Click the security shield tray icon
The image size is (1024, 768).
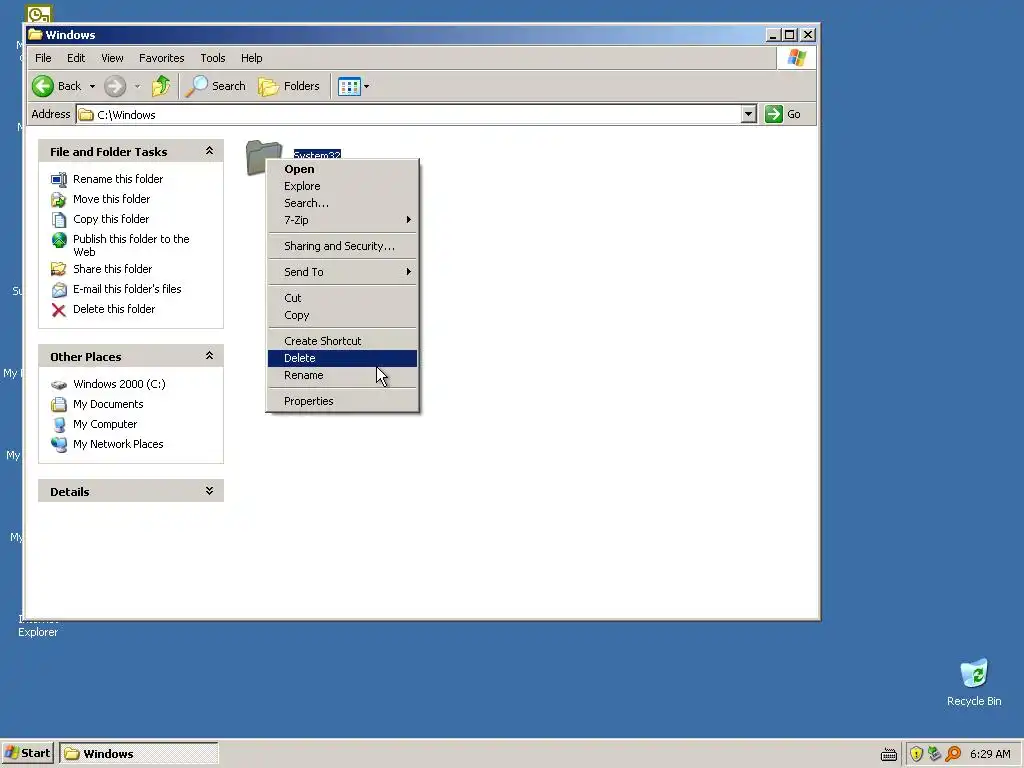pos(916,754)
